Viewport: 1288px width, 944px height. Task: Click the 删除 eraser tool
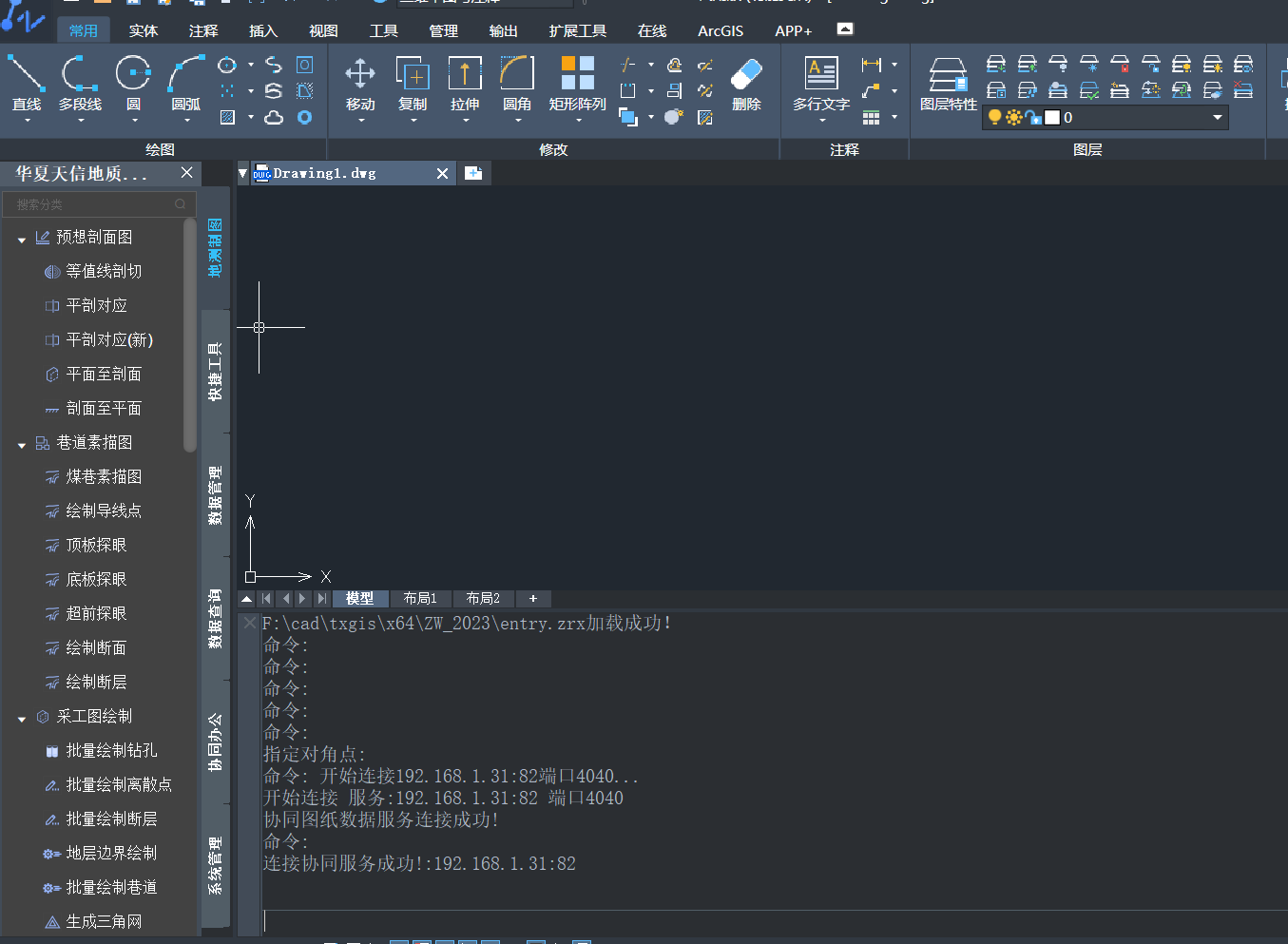[x=746, y=83]
